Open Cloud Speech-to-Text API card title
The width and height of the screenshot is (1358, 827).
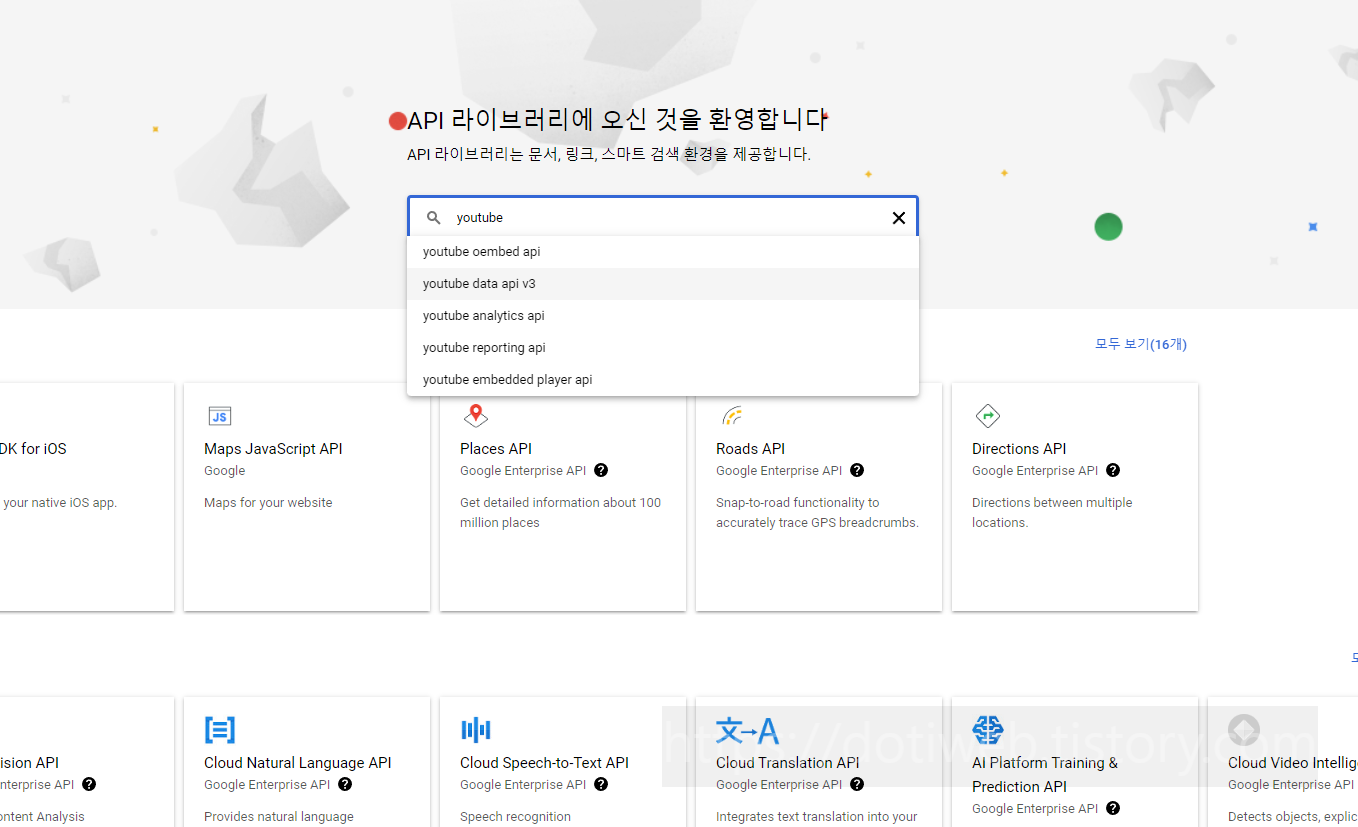544,763
